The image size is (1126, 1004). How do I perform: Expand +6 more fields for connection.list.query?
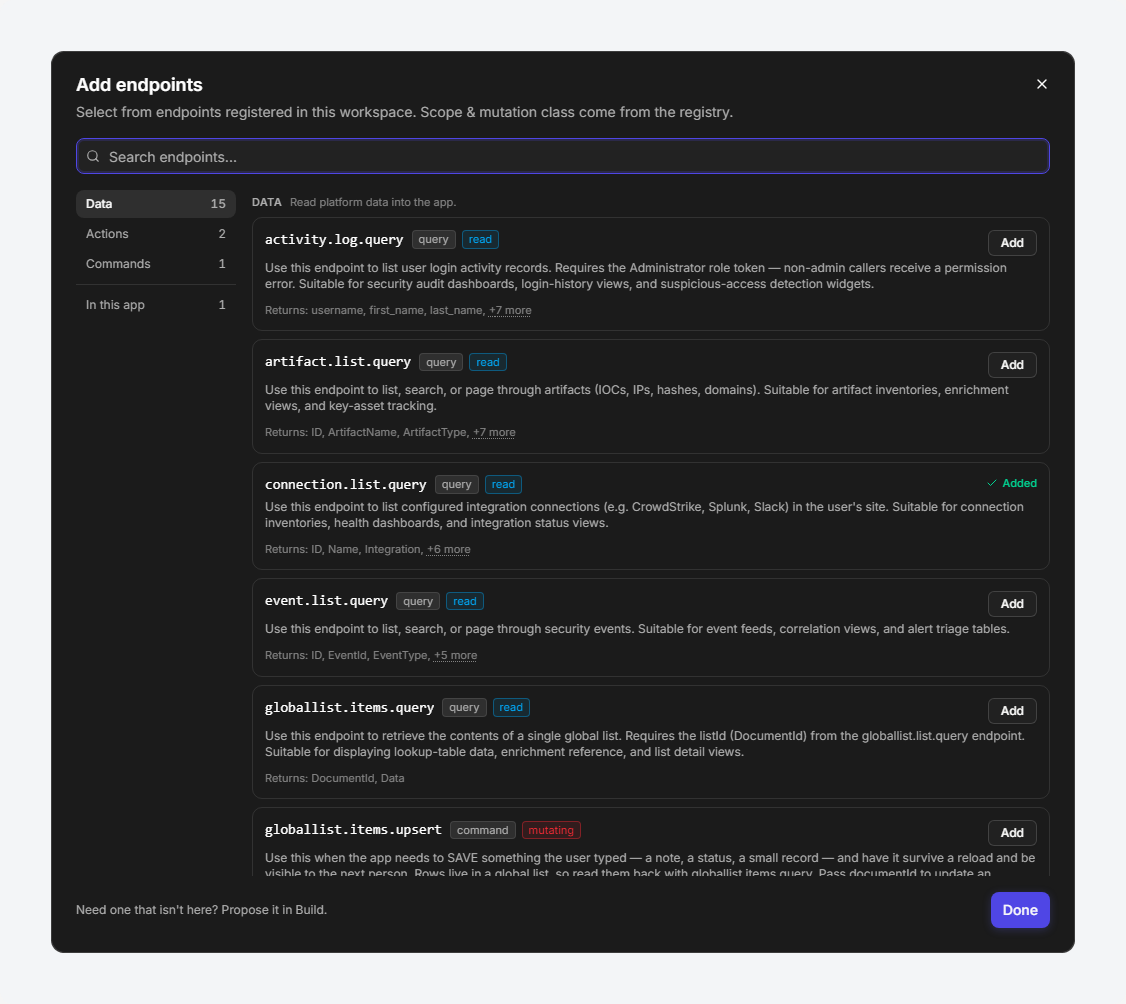click(x=449, y=550)
